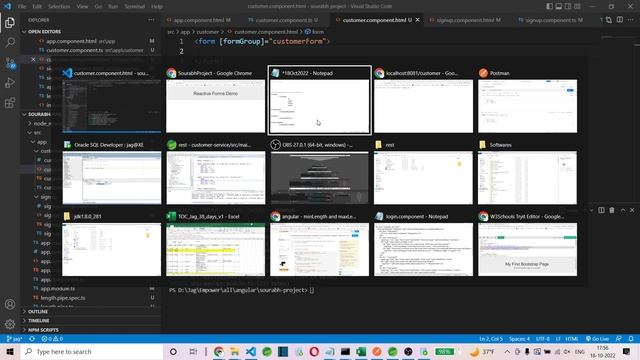Click the kill terminal trash icon
Image resolution: width=640 pixels, height=360 pixels.
click(x=612, y=210)
